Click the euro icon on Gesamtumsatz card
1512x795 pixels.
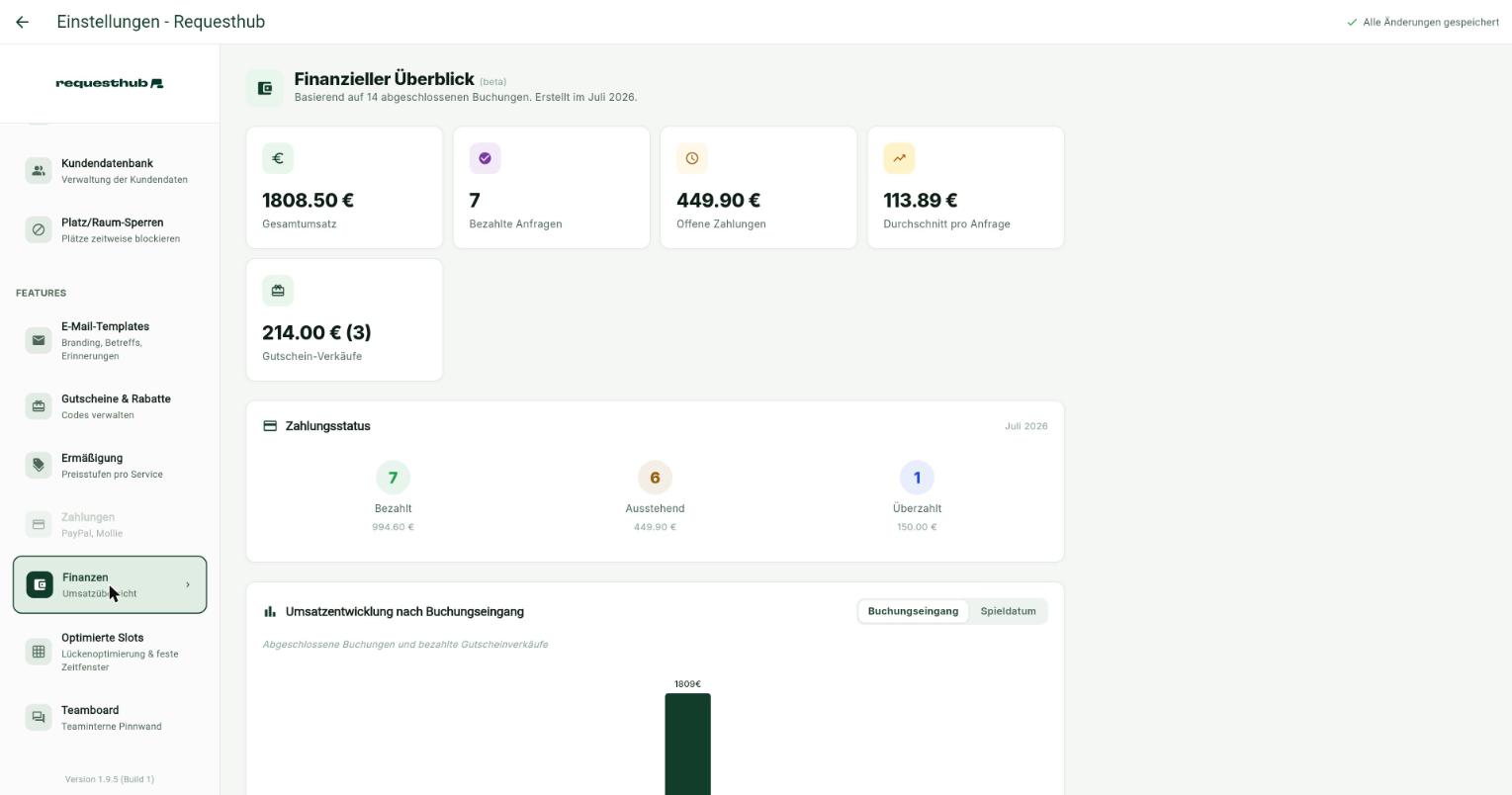tap(278, 158)
